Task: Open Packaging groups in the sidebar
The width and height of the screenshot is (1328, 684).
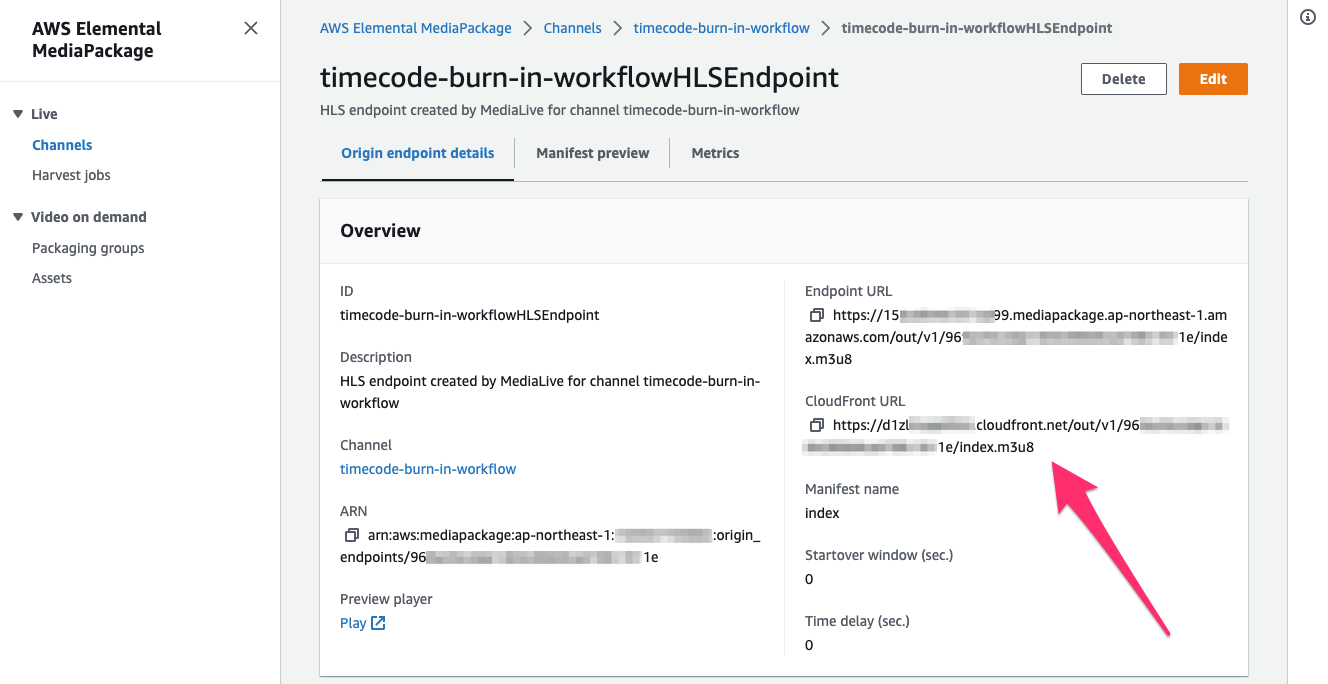Action: 88,248
